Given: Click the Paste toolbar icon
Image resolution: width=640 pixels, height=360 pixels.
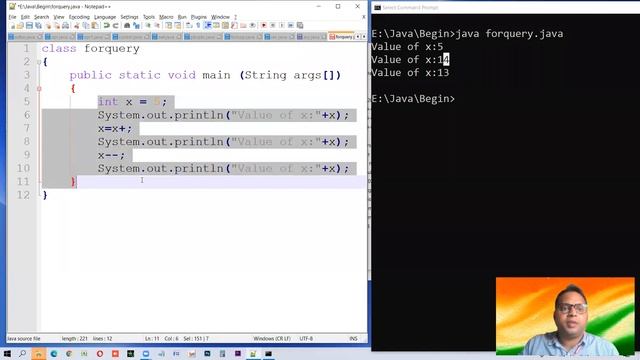Looking at the screenshot, I should coord(95,25).
